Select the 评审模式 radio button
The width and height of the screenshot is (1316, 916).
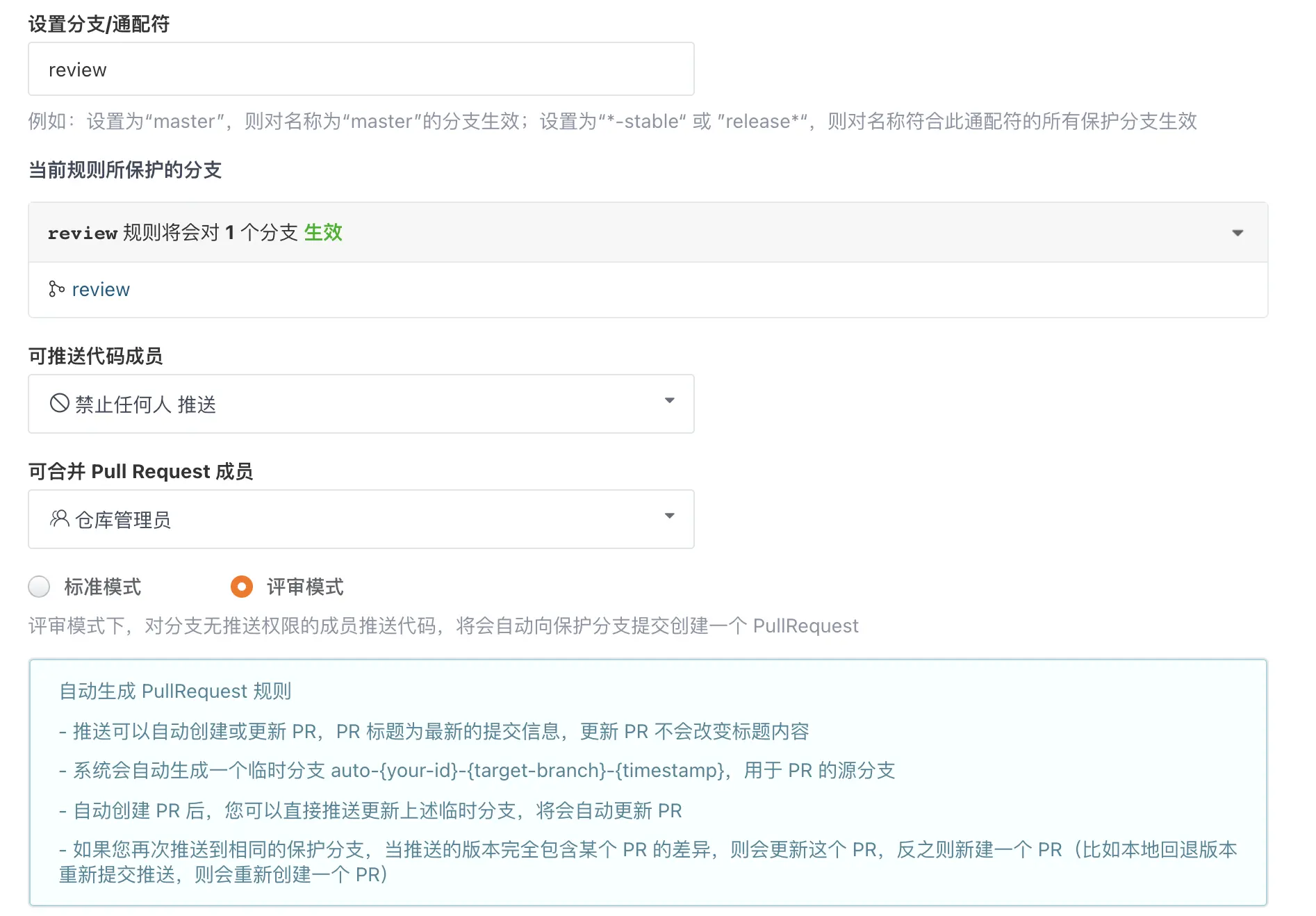pyautogui.click(x=241, y=587)
